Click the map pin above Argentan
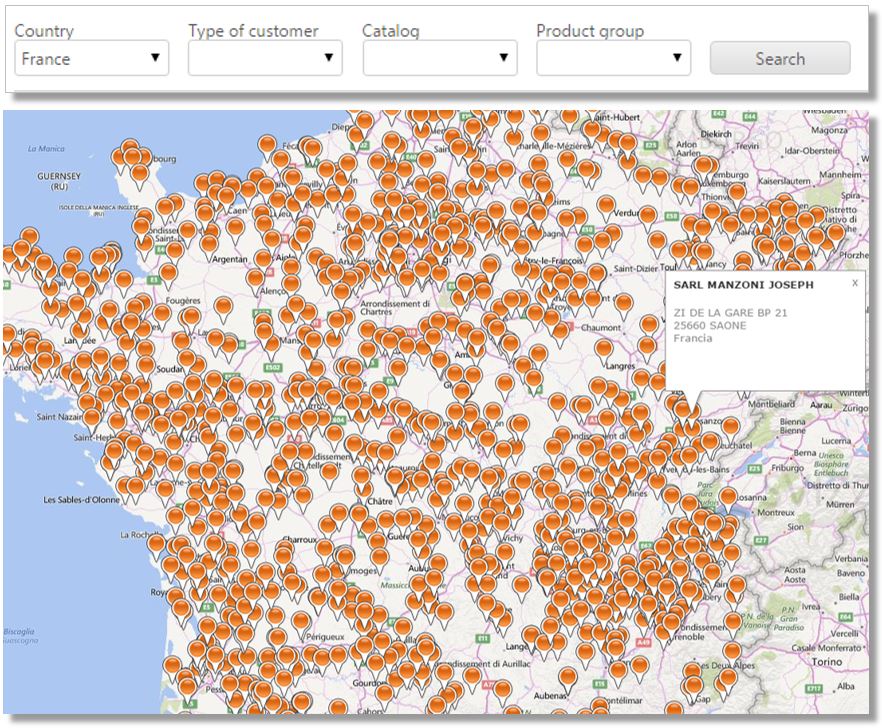Screen dimensions: 882x728 tap(236, 227)
